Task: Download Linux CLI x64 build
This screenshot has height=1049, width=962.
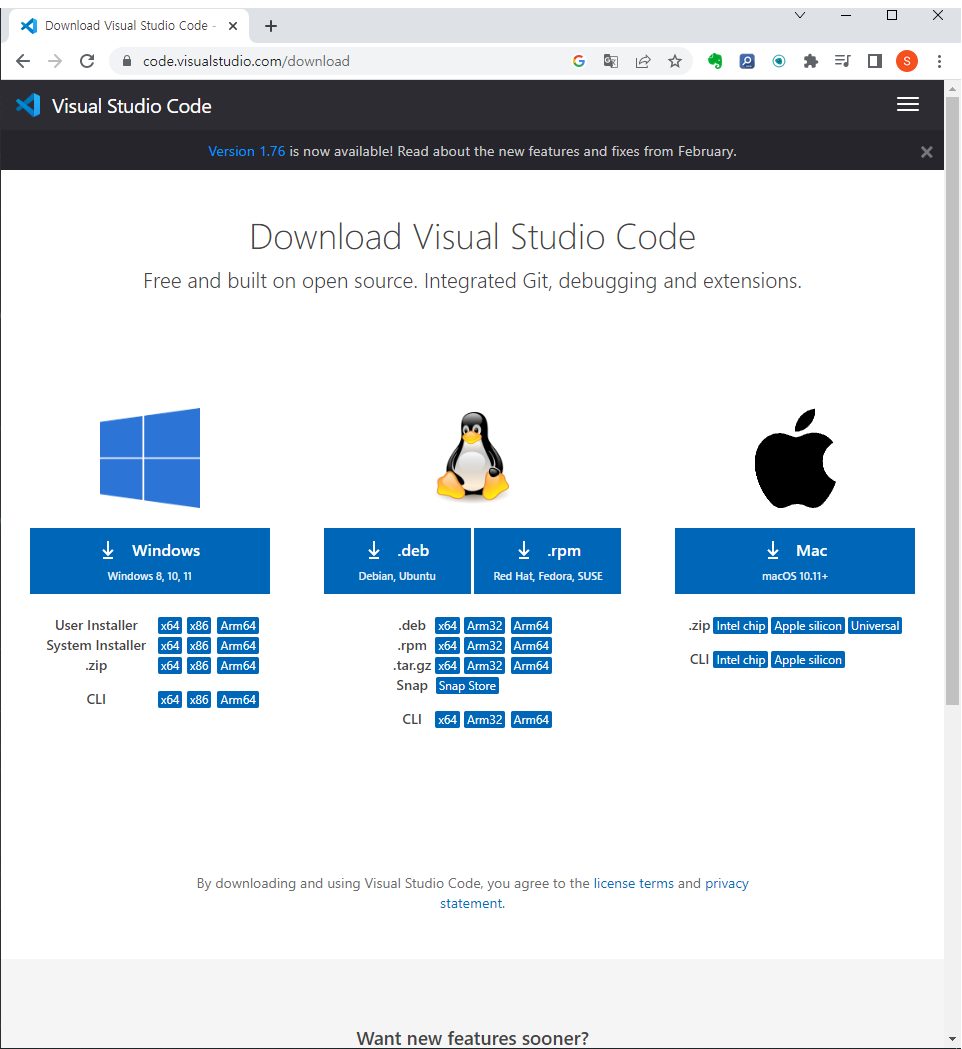Action: point(447,720)
